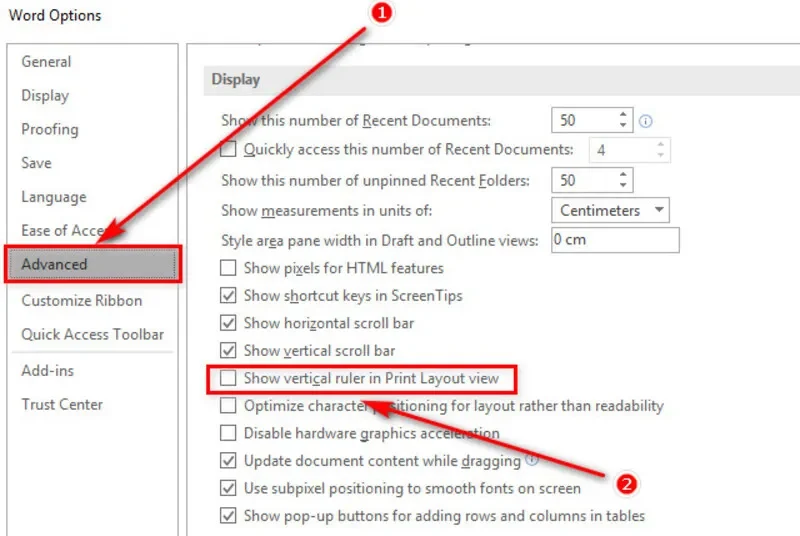Click the Style area pane width field

tap(615, 240)
